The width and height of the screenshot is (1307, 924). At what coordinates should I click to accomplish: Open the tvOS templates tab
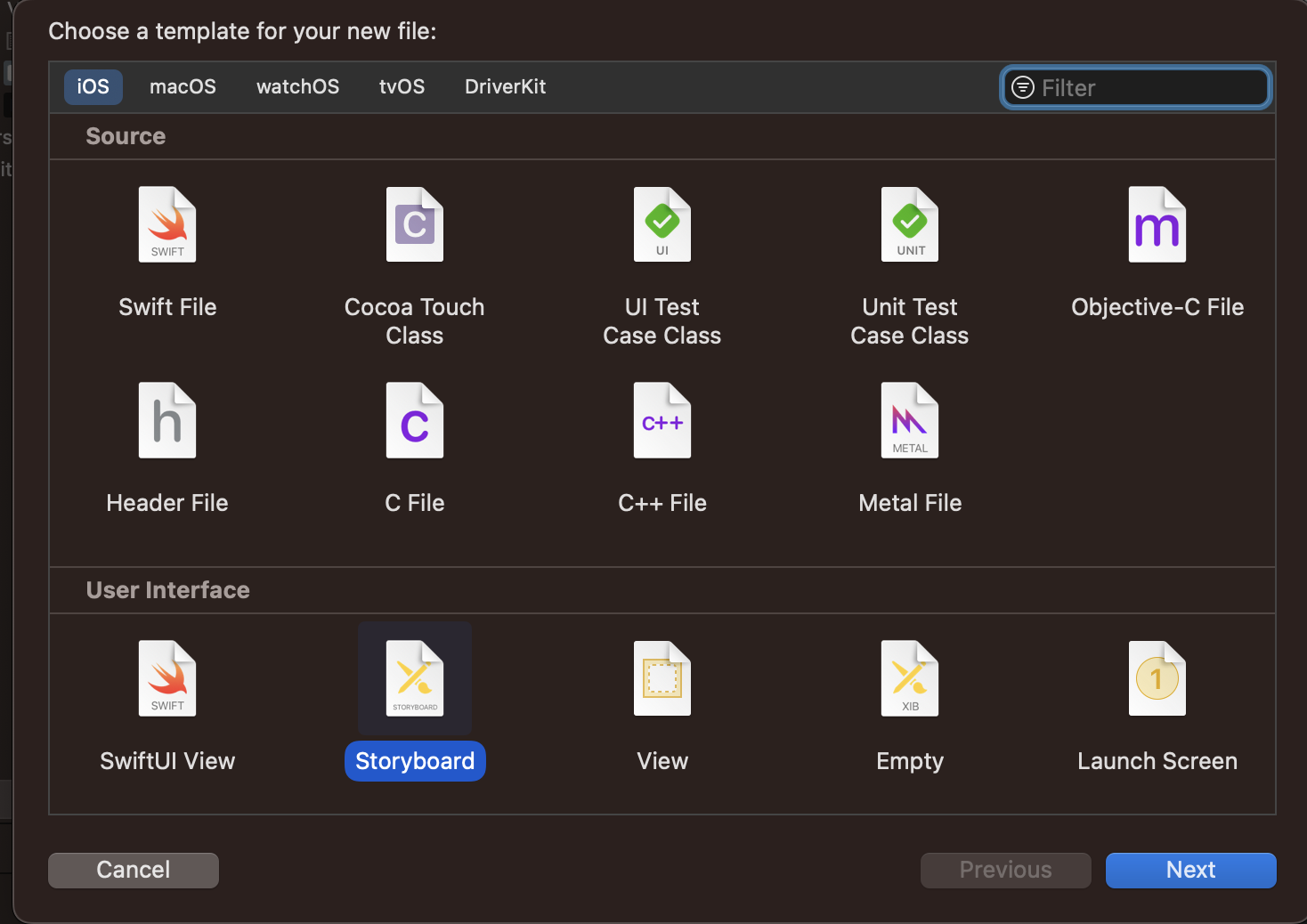pyautogui.click(x=402, y=86)
